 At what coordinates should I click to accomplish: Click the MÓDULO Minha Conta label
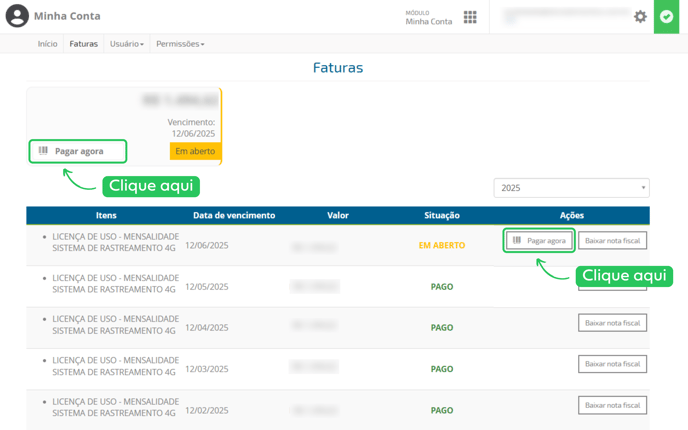428,18
